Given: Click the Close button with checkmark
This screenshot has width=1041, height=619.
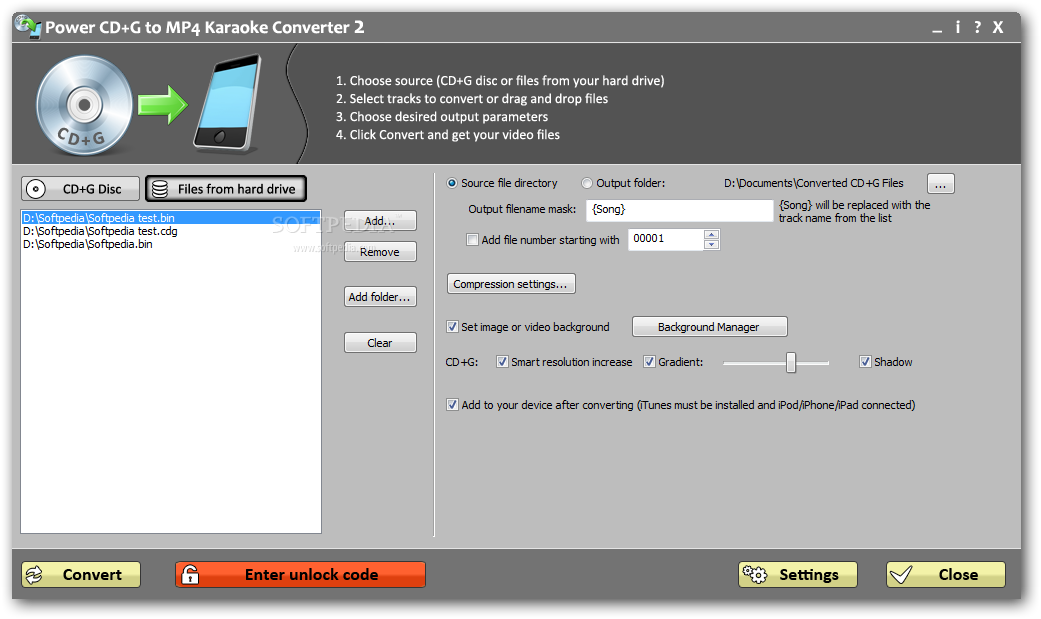Looking at the screenshot, I should point(946,575).
